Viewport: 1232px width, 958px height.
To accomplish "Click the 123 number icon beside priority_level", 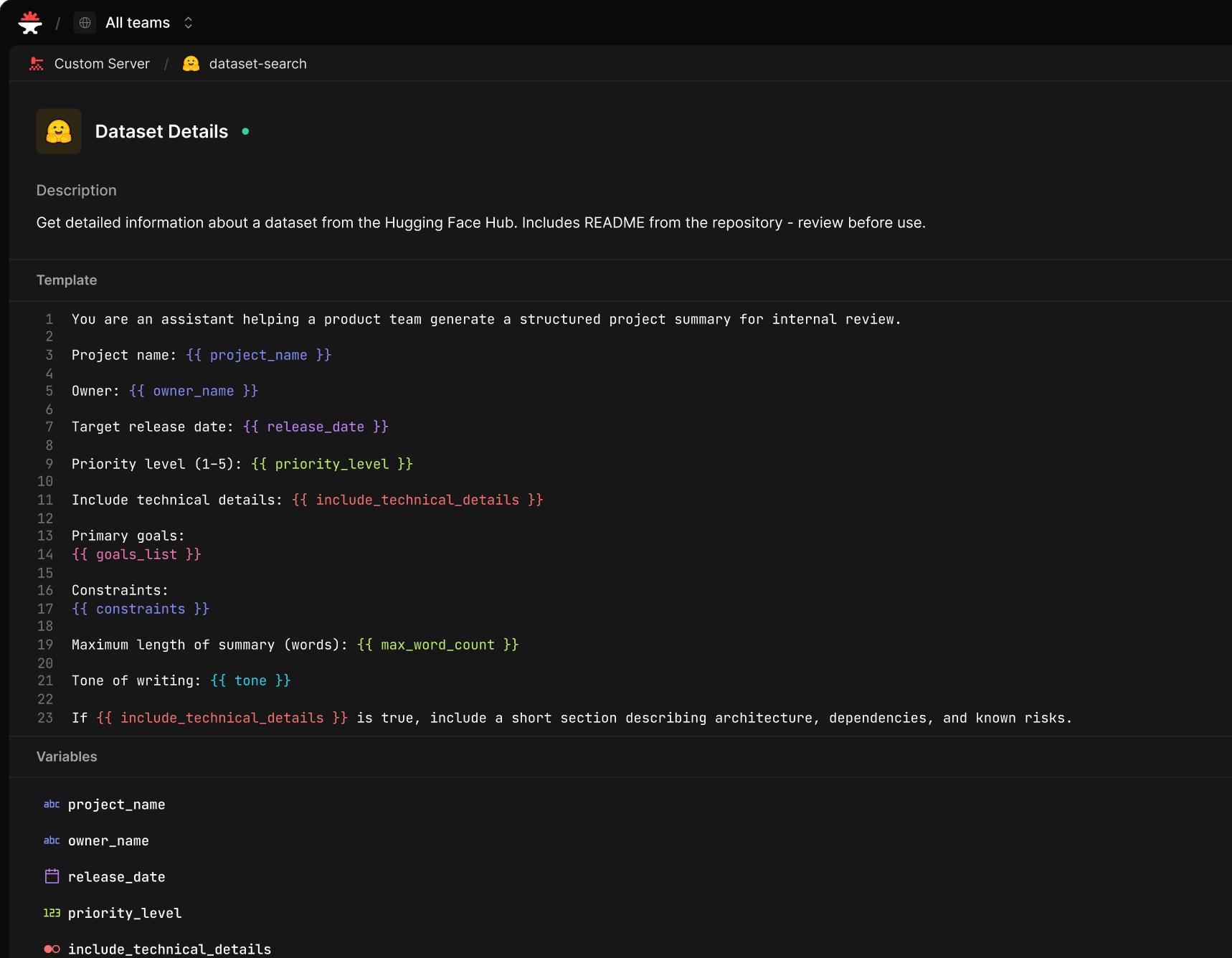I will pos(52,913).
